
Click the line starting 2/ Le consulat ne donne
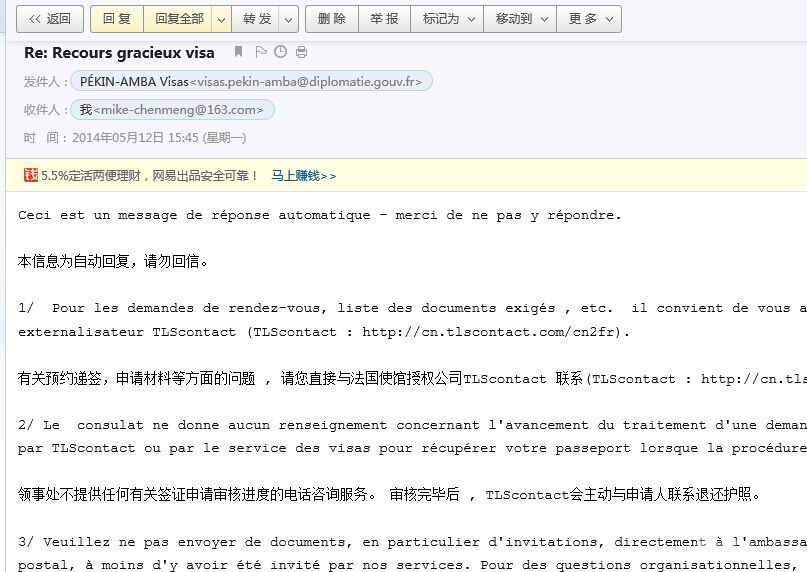coord(412,425)
